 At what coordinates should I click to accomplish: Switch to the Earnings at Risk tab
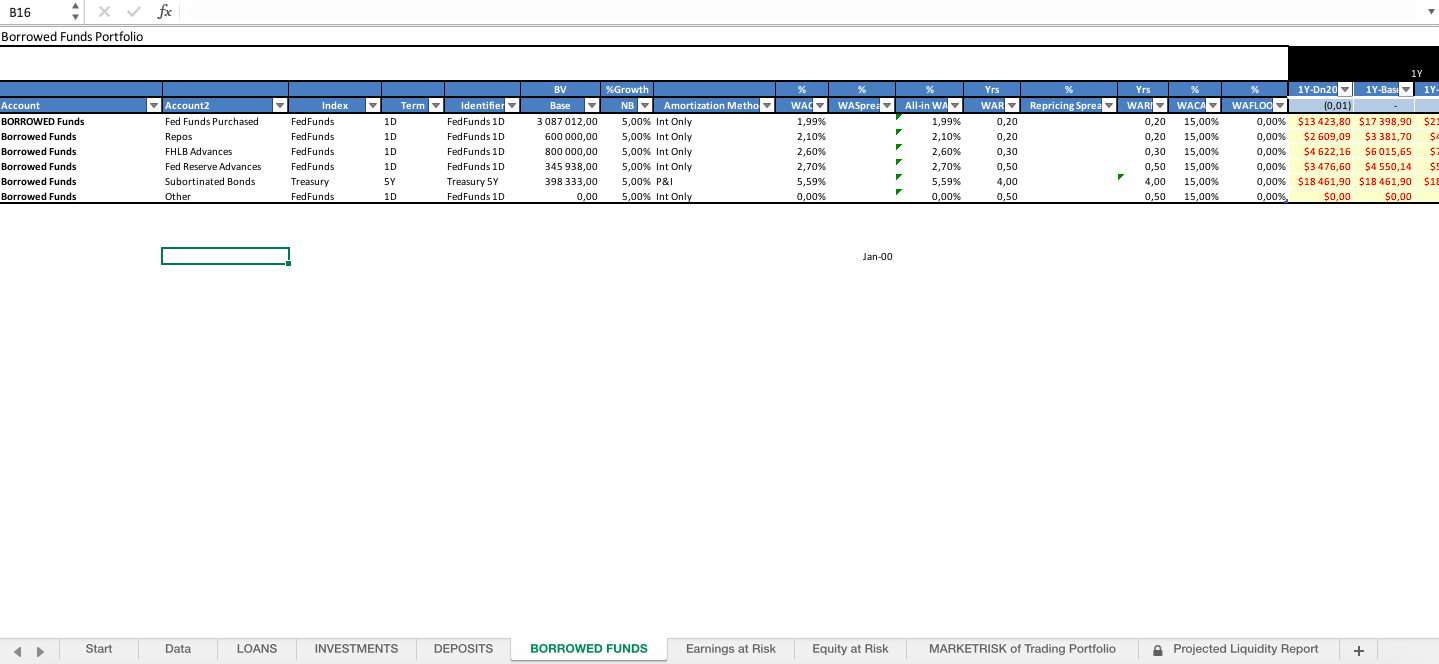(x=731, y=650)
